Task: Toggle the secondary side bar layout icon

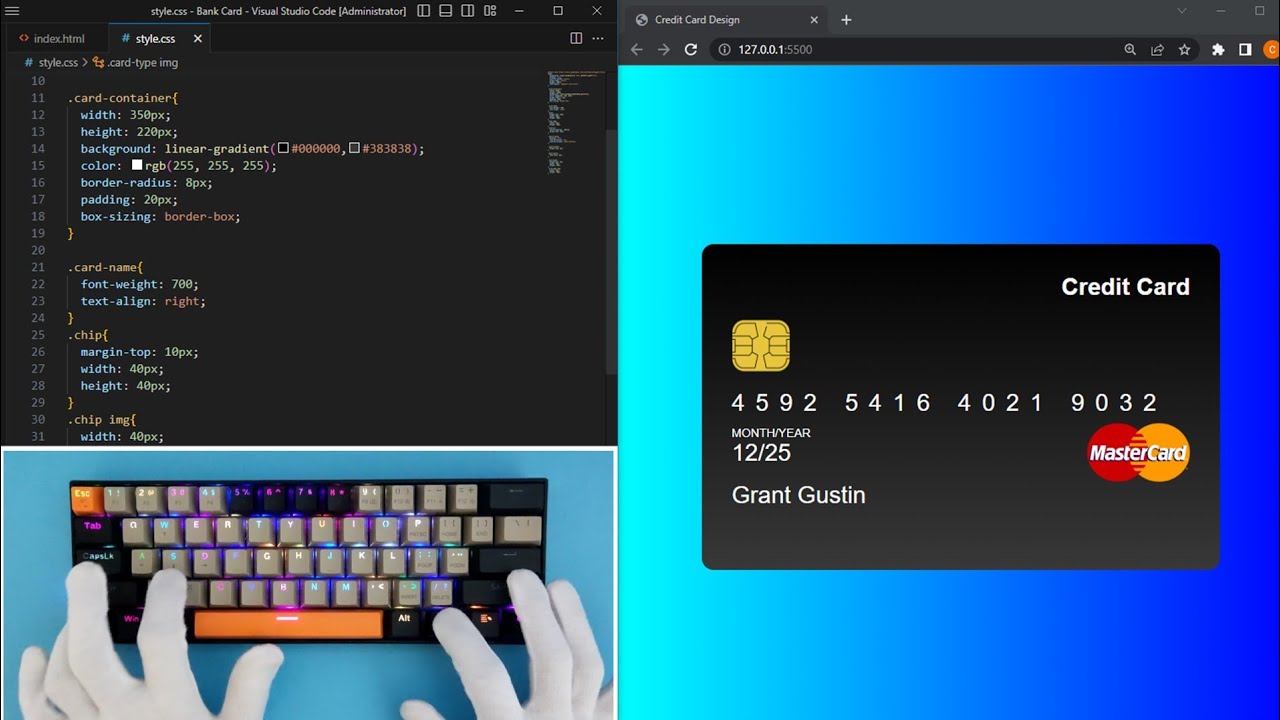Action: [x=468, y=11]
